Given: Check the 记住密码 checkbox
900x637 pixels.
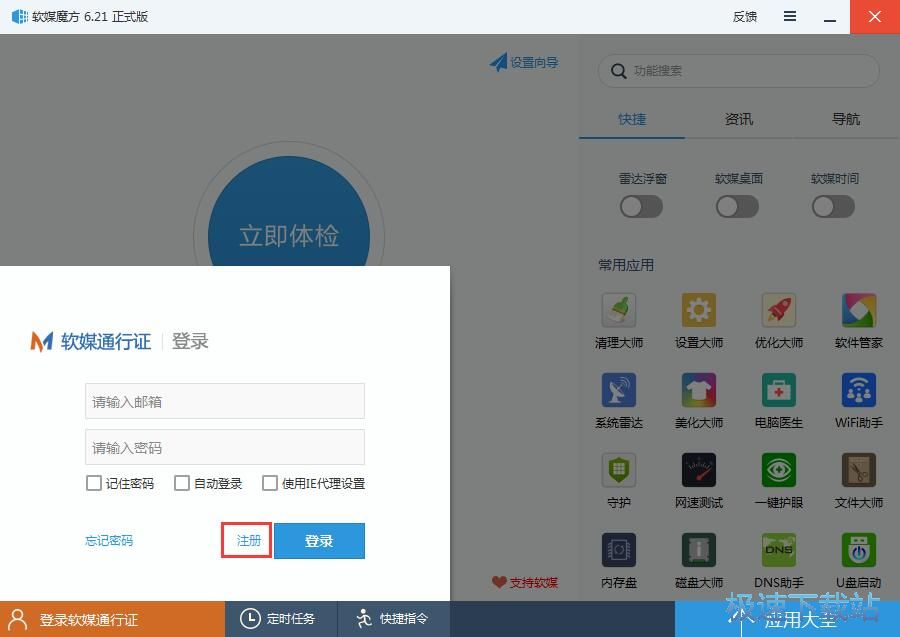Looking at the screenshot, I should point(94,483).
